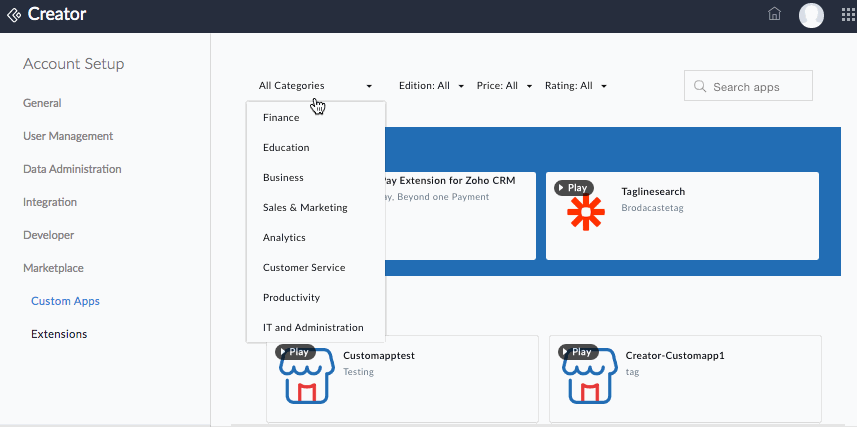Viewport: 857px width, 427px height.
Task: Click the Testing tagline under Customapptest
Action: pyautogui.click(x=359, y=372)
